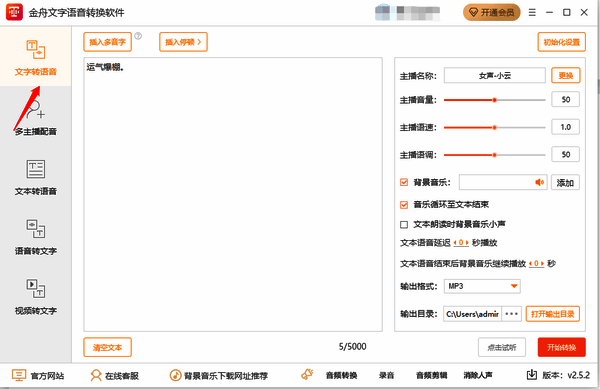Click the help question mark icon

click(138, 36)
